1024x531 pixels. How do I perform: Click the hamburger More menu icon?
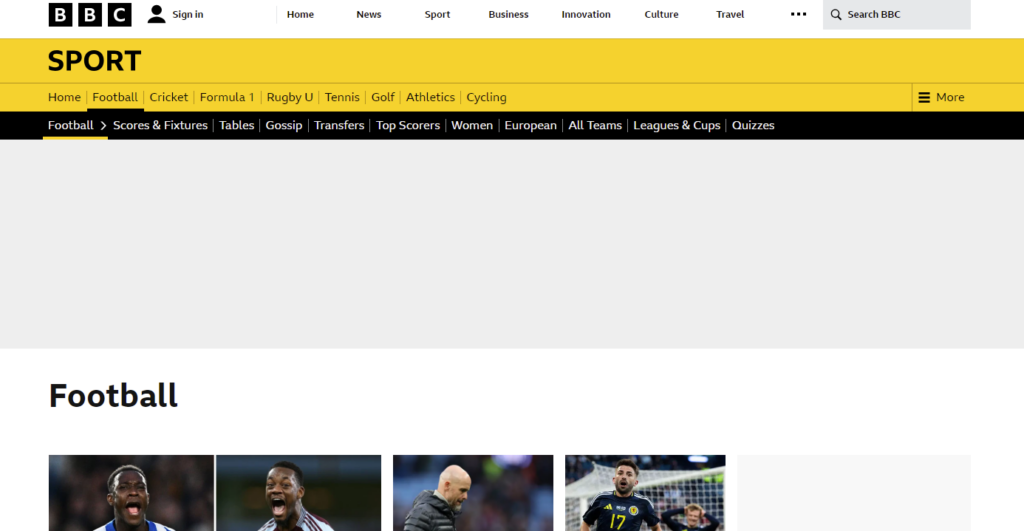[x=924, y=97]
